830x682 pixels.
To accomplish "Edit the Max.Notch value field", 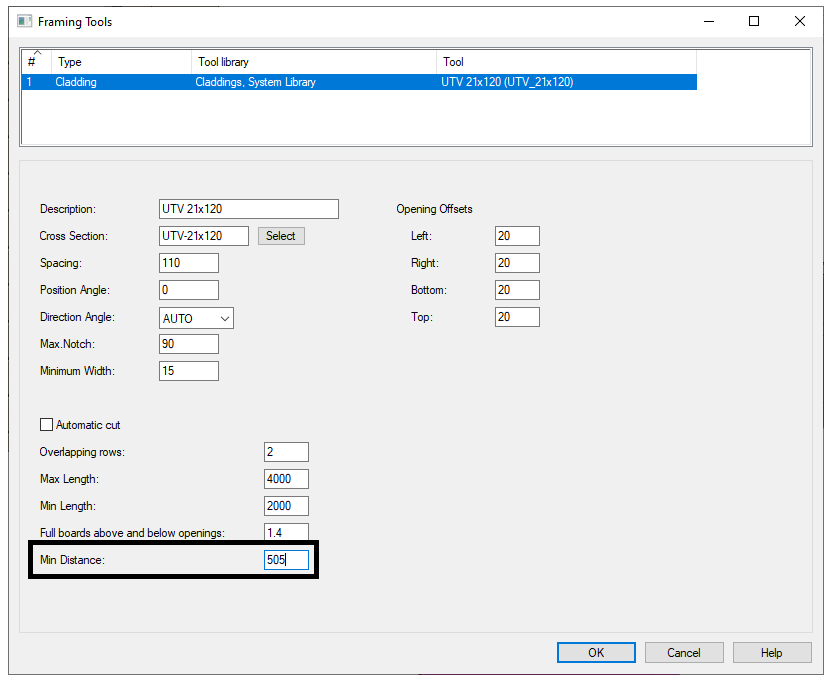I will (188, 344).
